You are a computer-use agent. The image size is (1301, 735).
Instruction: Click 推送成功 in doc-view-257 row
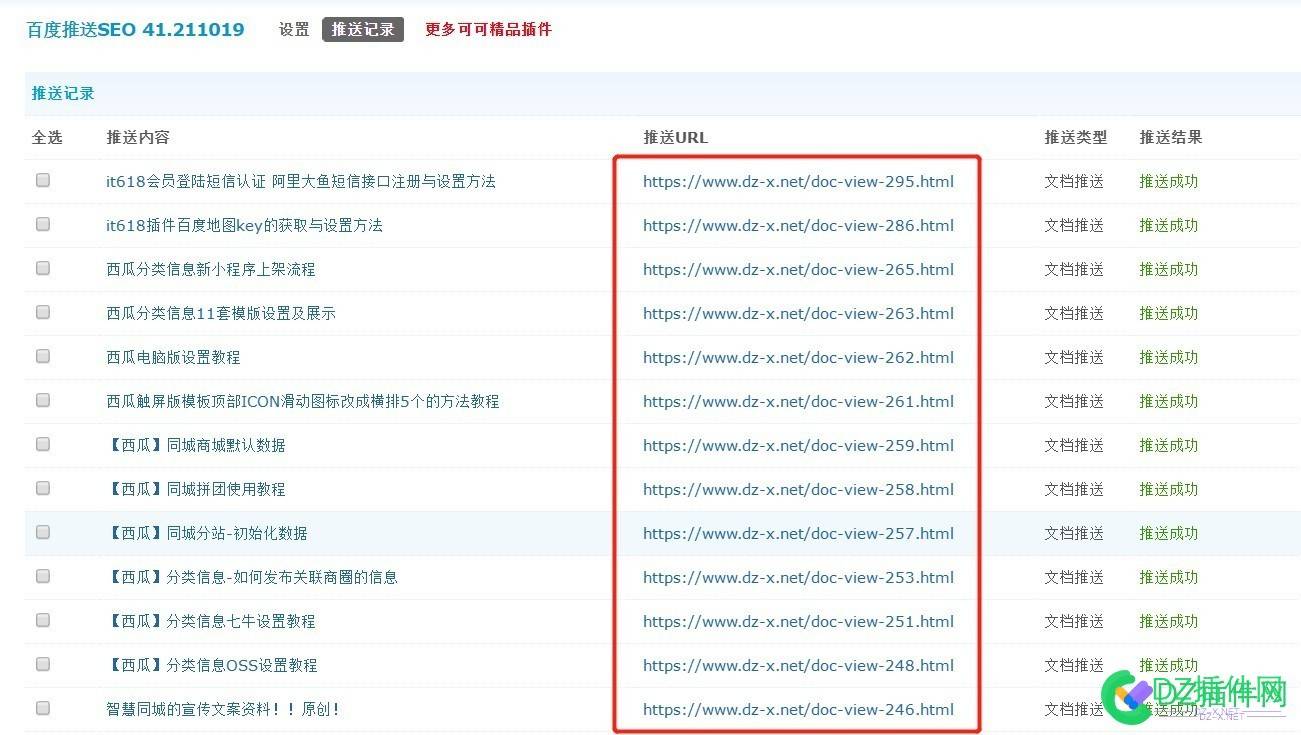click(1168, 534)
